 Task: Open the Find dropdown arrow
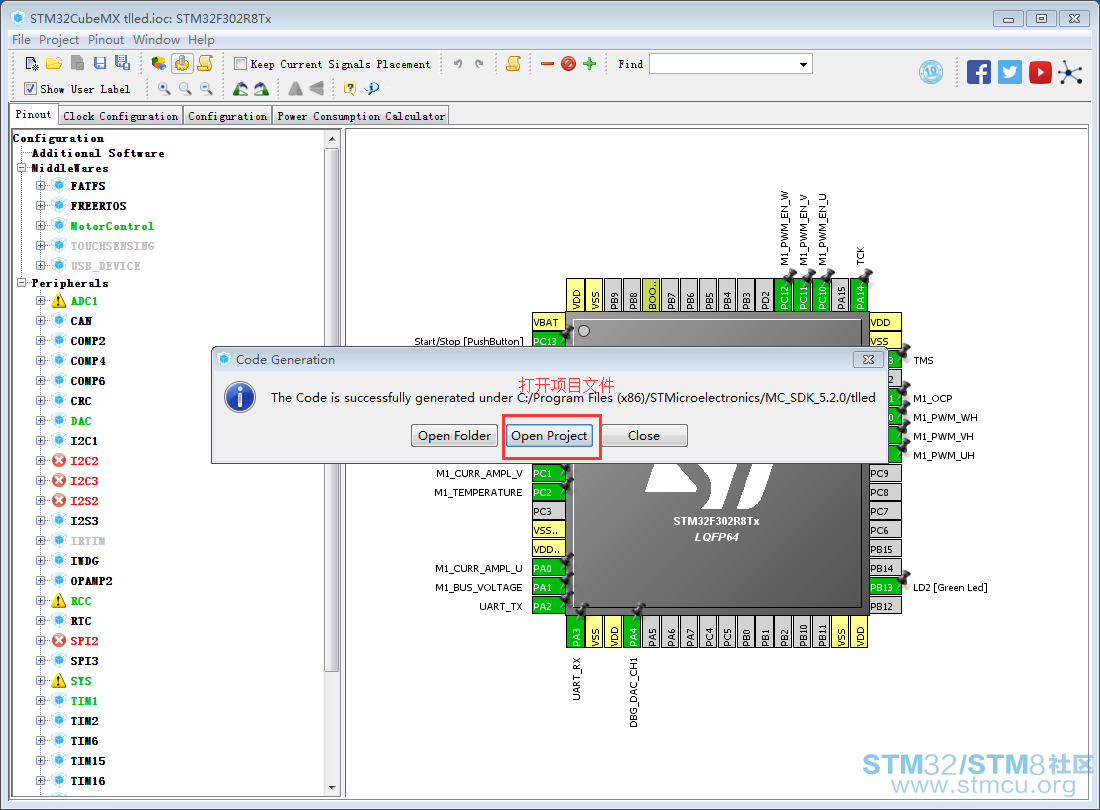(803, 65)
